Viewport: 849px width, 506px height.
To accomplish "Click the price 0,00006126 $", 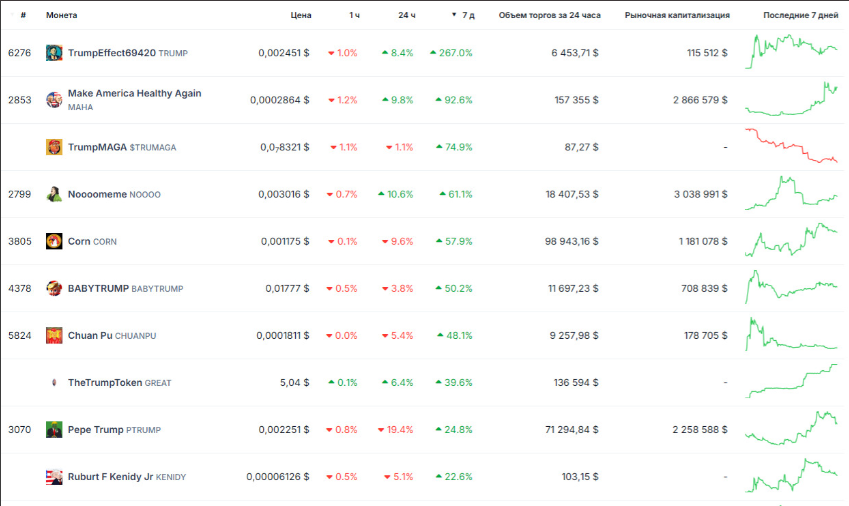I will coord(278,477).
